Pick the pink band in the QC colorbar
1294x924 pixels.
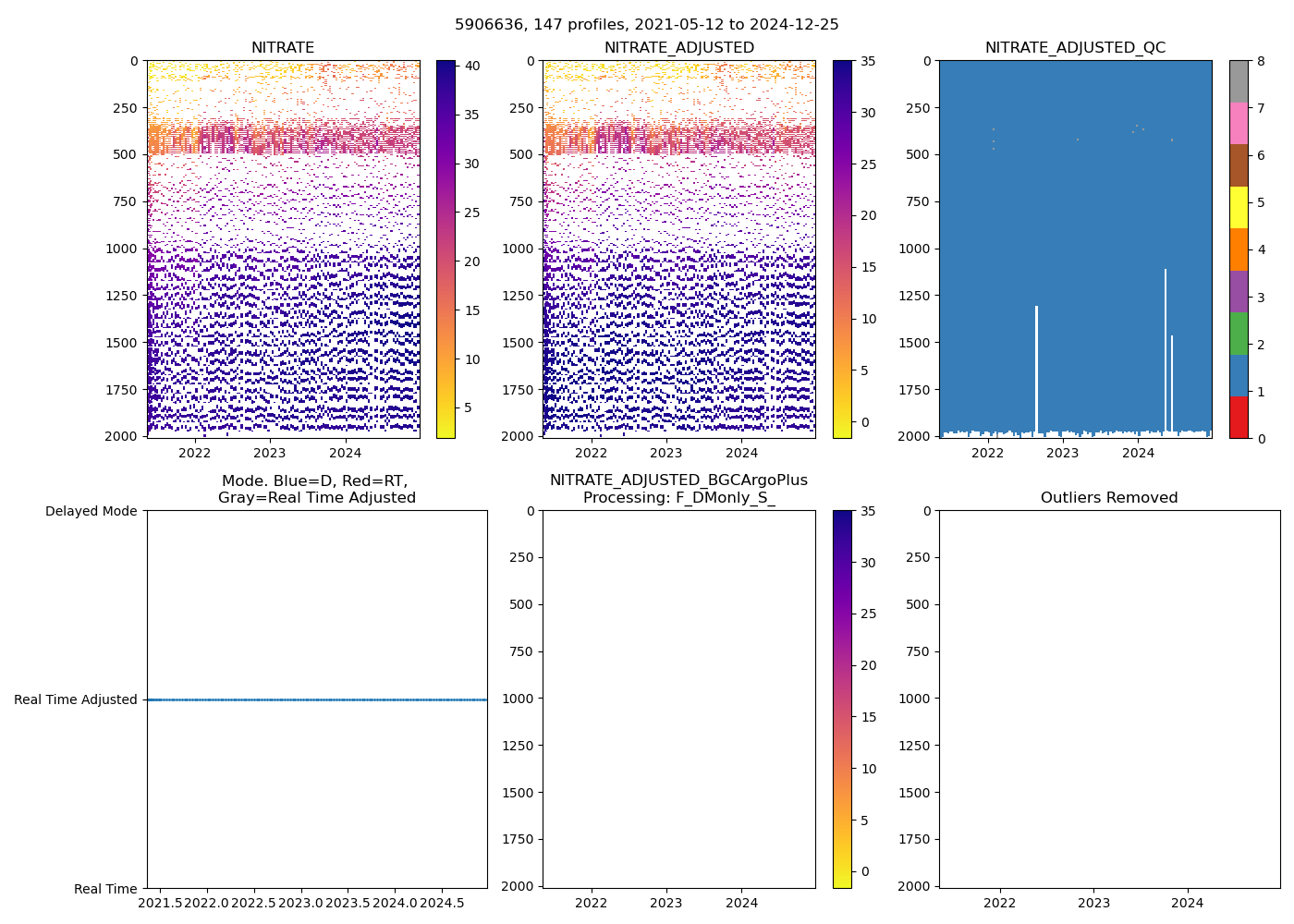(x=1239, y=123)
